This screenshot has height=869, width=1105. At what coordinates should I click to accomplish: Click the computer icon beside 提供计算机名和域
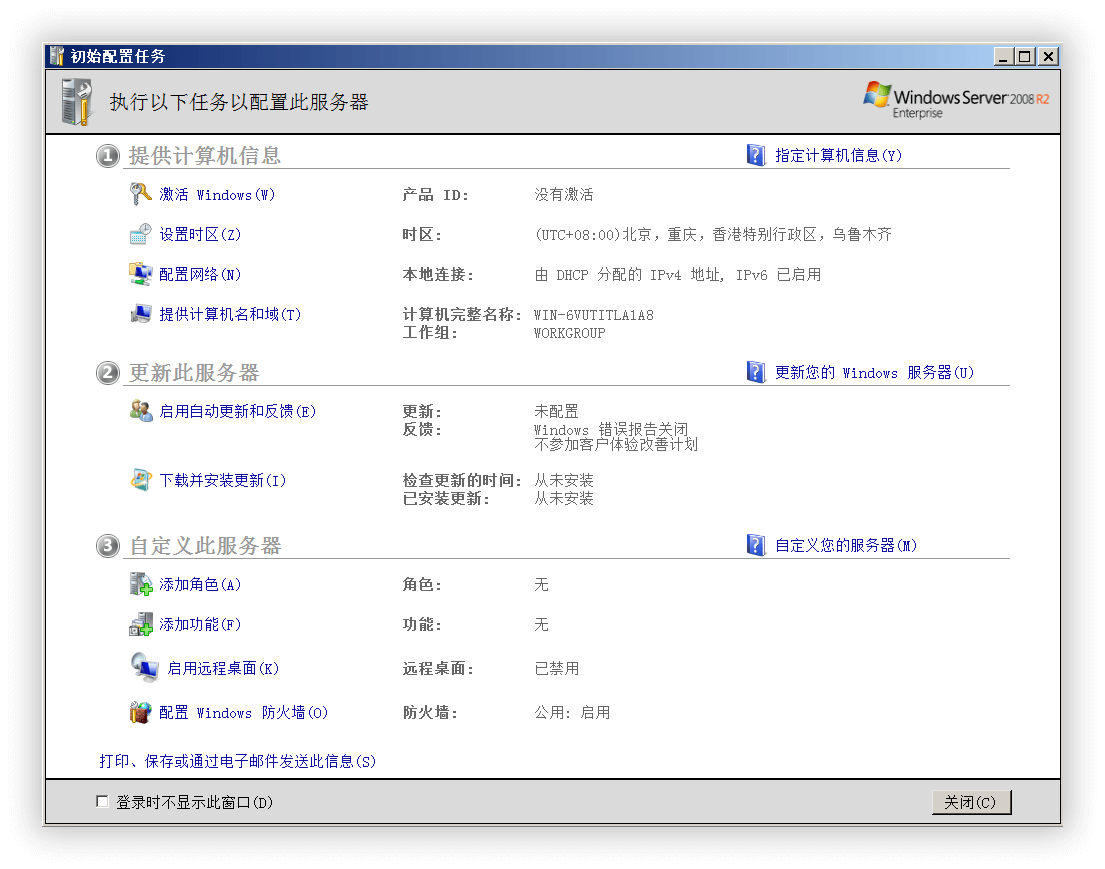[140, 314]
